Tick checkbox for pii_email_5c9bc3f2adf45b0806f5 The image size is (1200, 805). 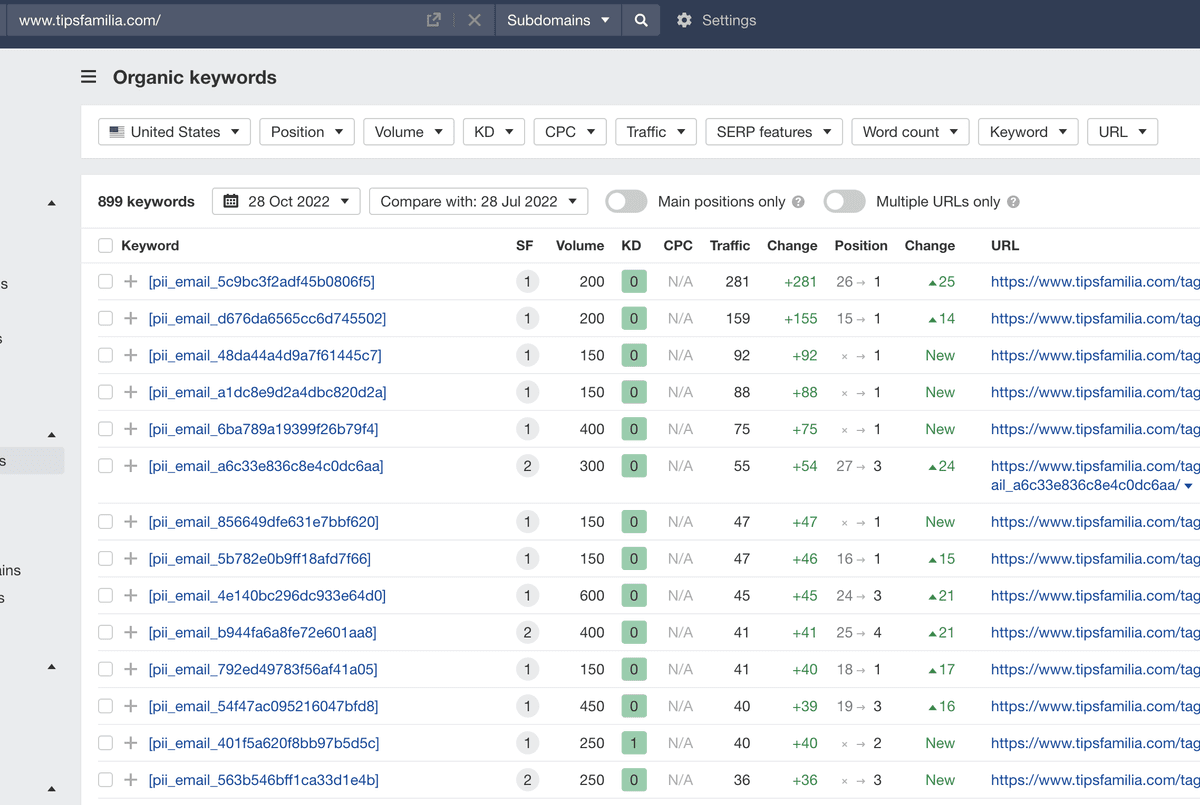point(106,282)
